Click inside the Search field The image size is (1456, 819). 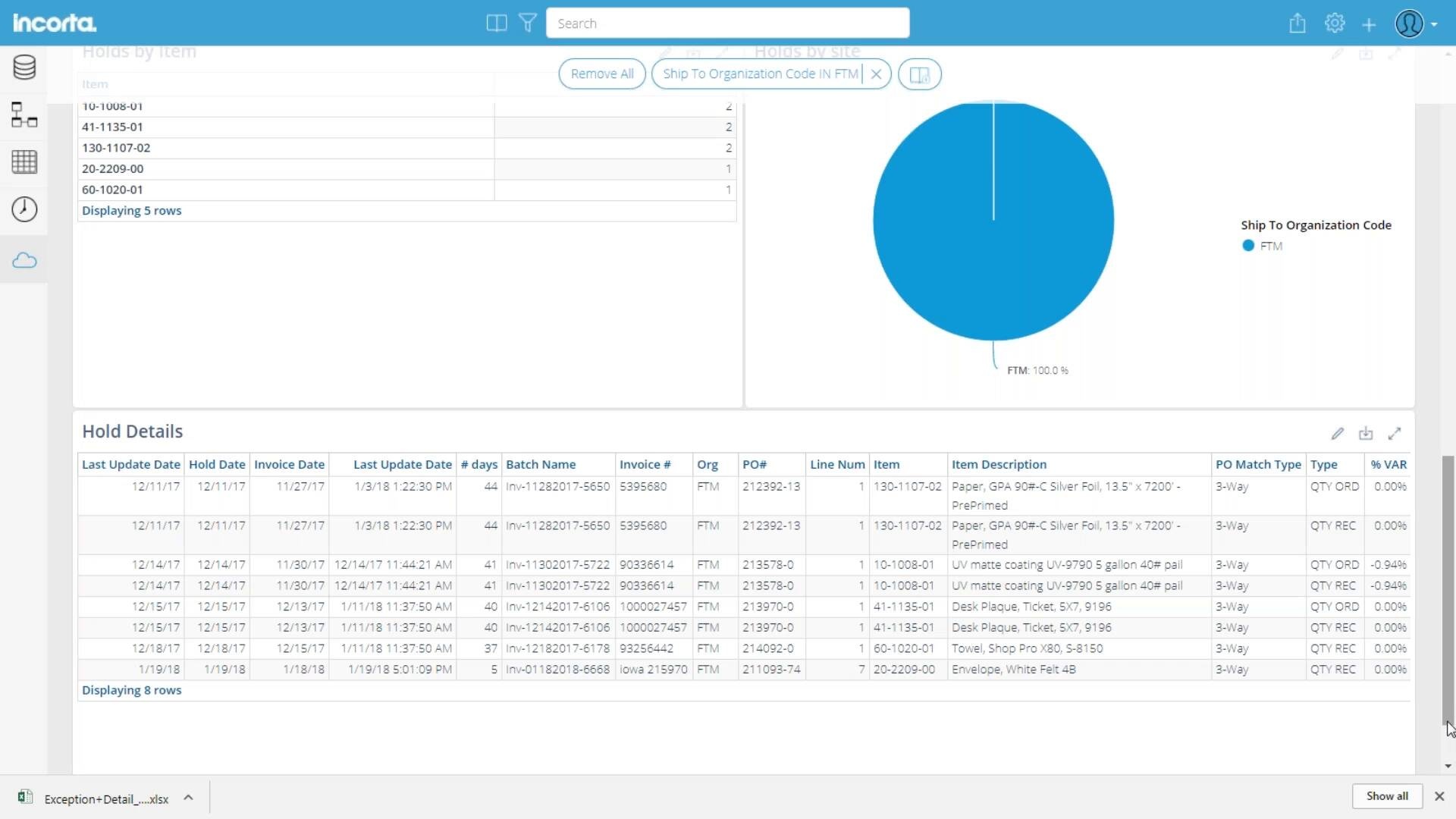pyautogui.click(x=728, y=23)
